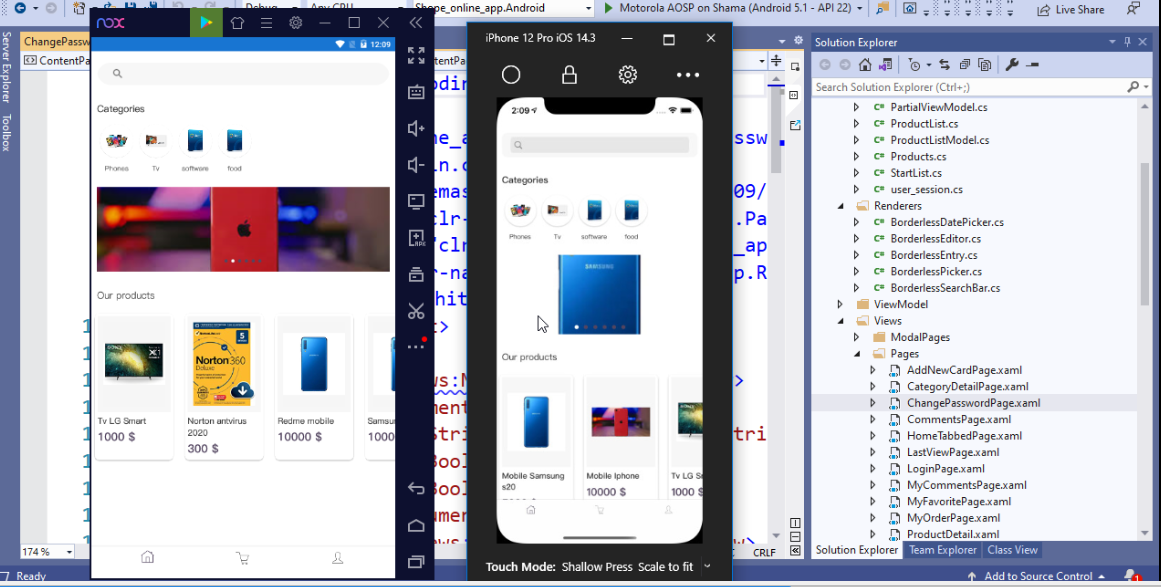Collapse Nox sidebar with double-chevron icon
This screenshot has width=1161, height=587.
coord(416,23)
